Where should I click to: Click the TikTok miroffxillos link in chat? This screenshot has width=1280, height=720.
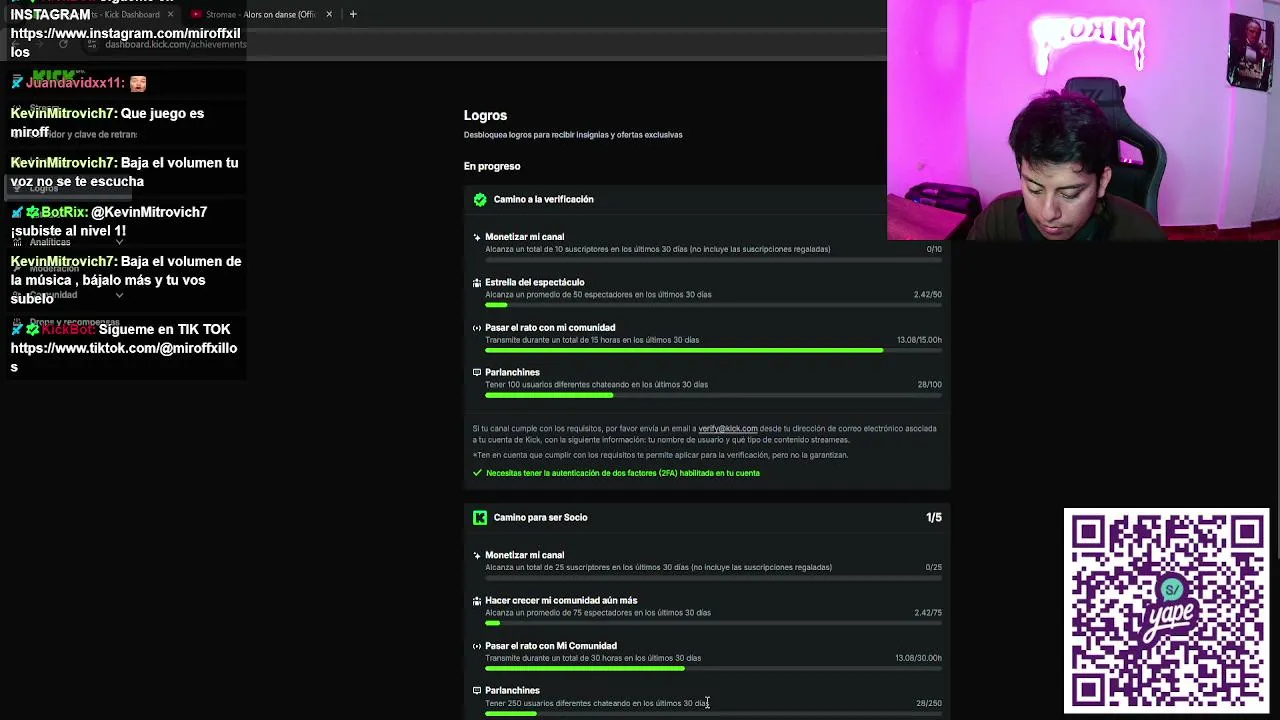pos(124,357)
